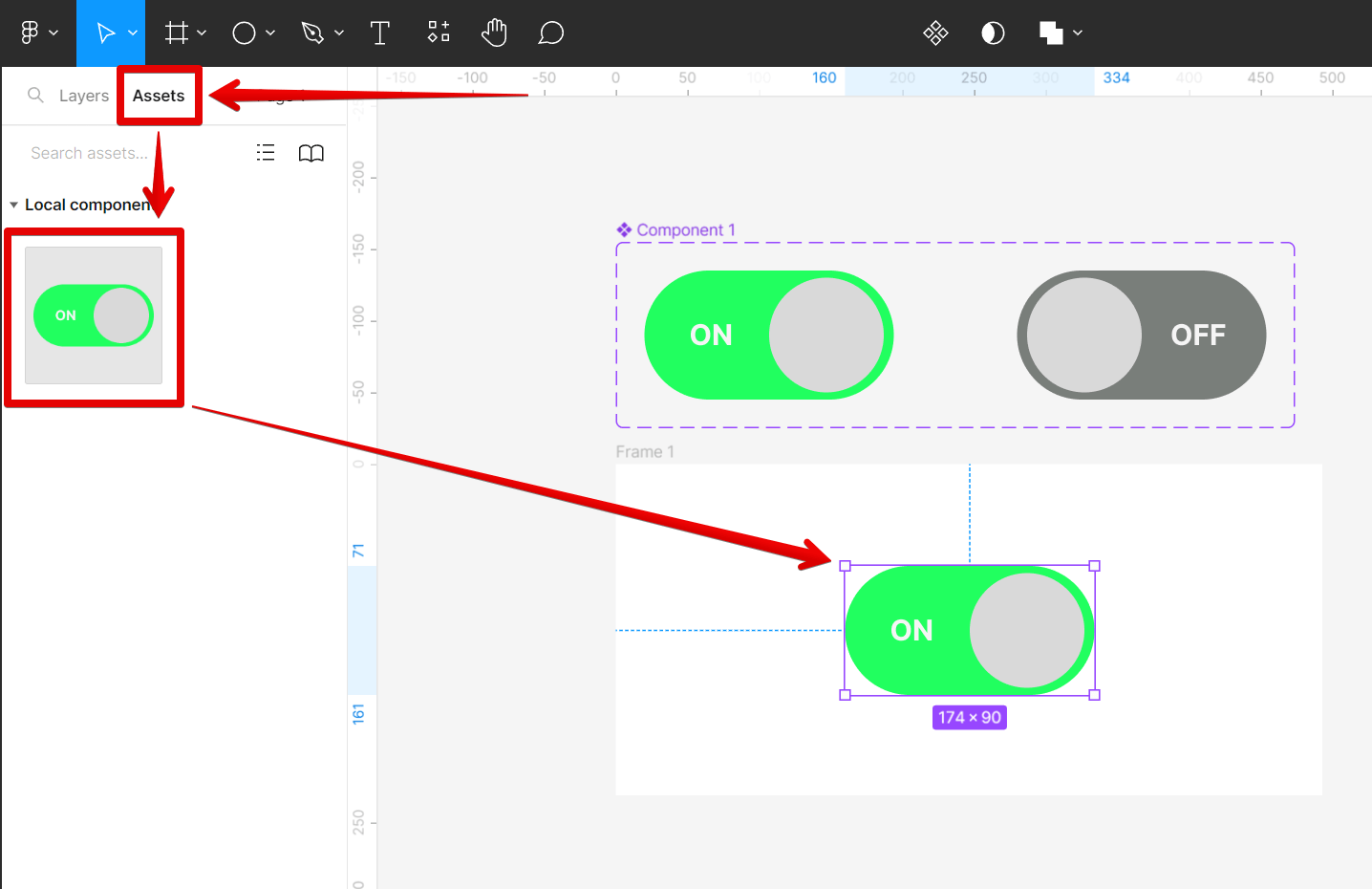The width and height of the screenshot is (1372, 889).
Task: Expand the Move tool dropdown
Action: pos(133,32)
